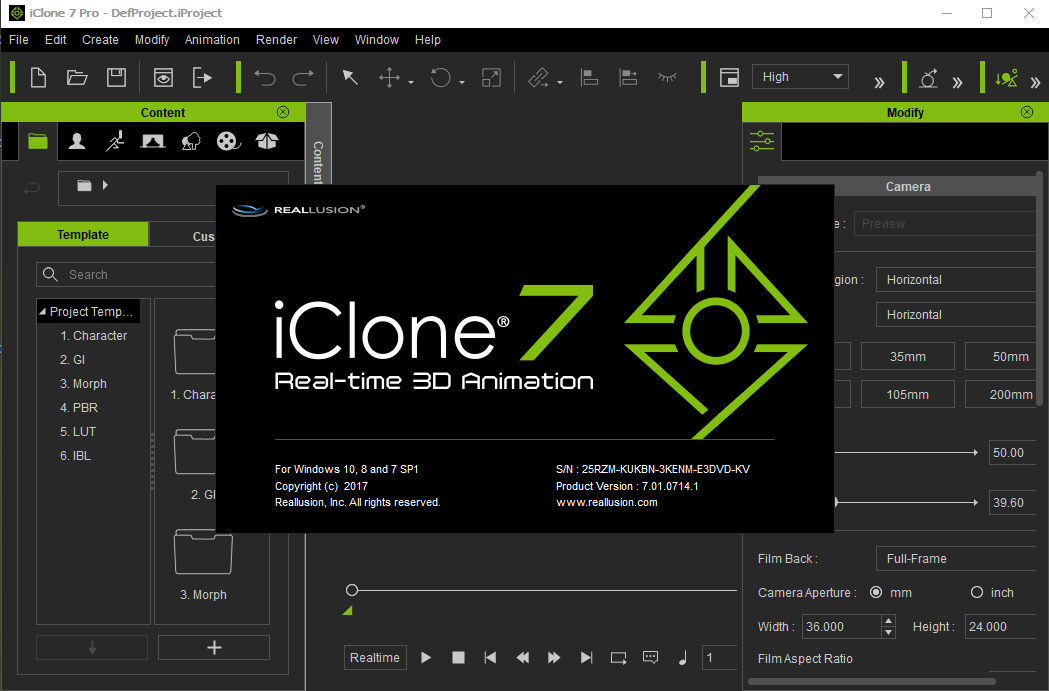
Task: Open the Scene content category icon
Action: [x=153, y=141]
